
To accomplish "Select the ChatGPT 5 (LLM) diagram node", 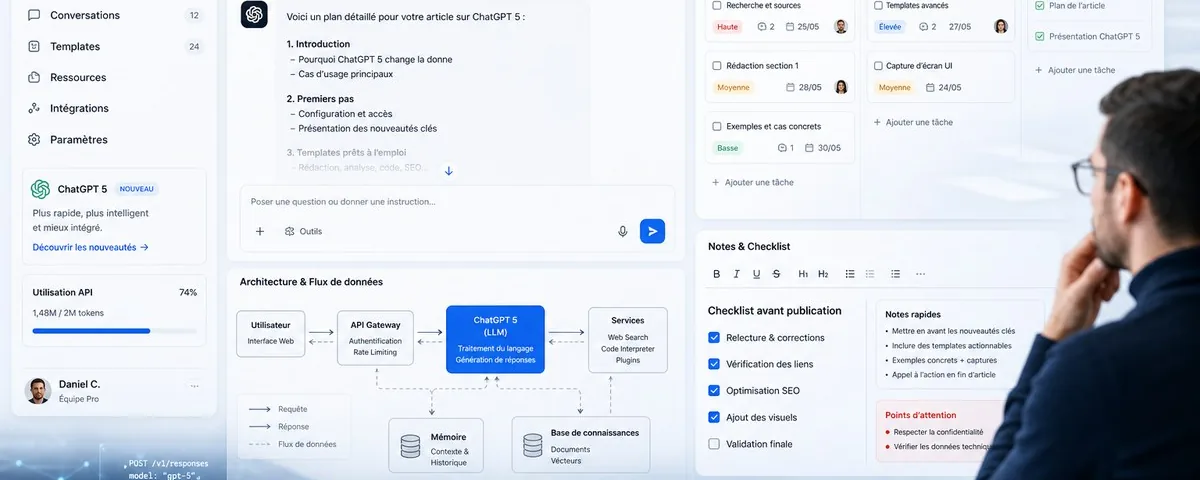I will [495, 340].
